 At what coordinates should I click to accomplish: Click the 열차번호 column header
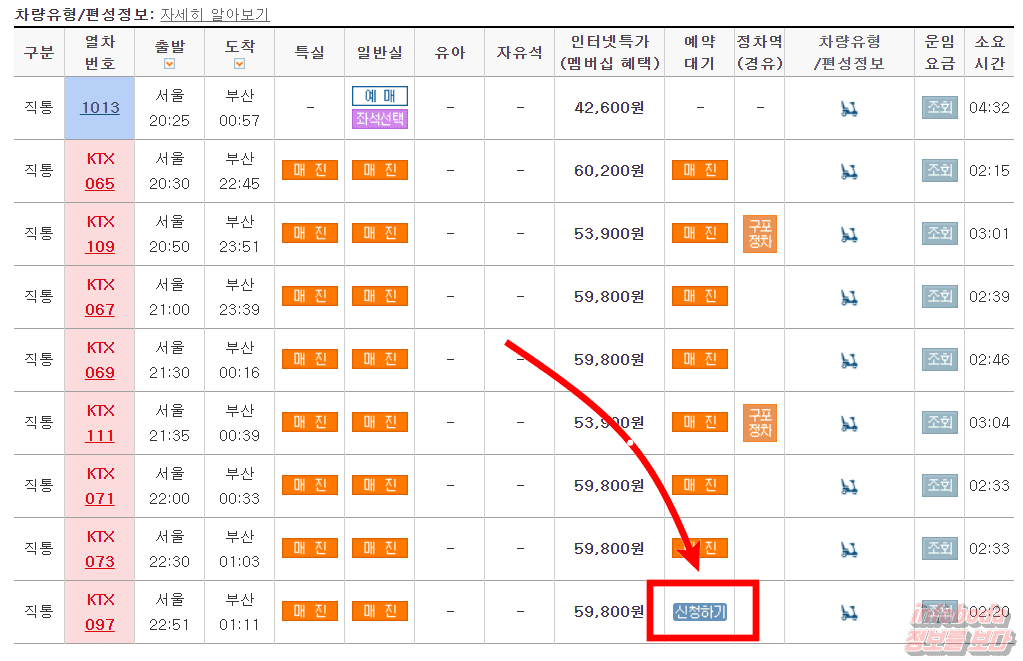100,52
